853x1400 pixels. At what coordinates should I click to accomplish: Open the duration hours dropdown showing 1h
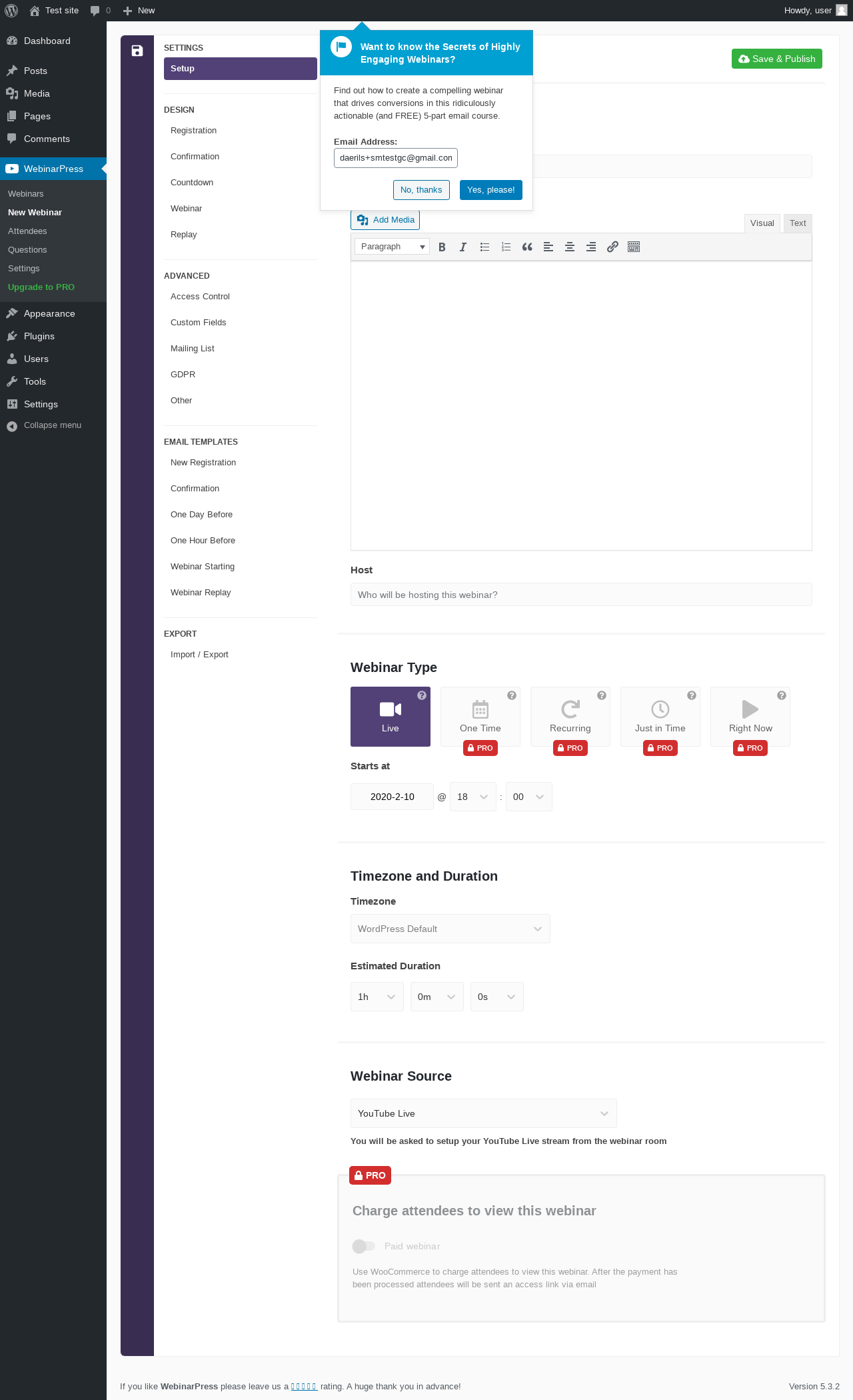[x=377, y=997]
